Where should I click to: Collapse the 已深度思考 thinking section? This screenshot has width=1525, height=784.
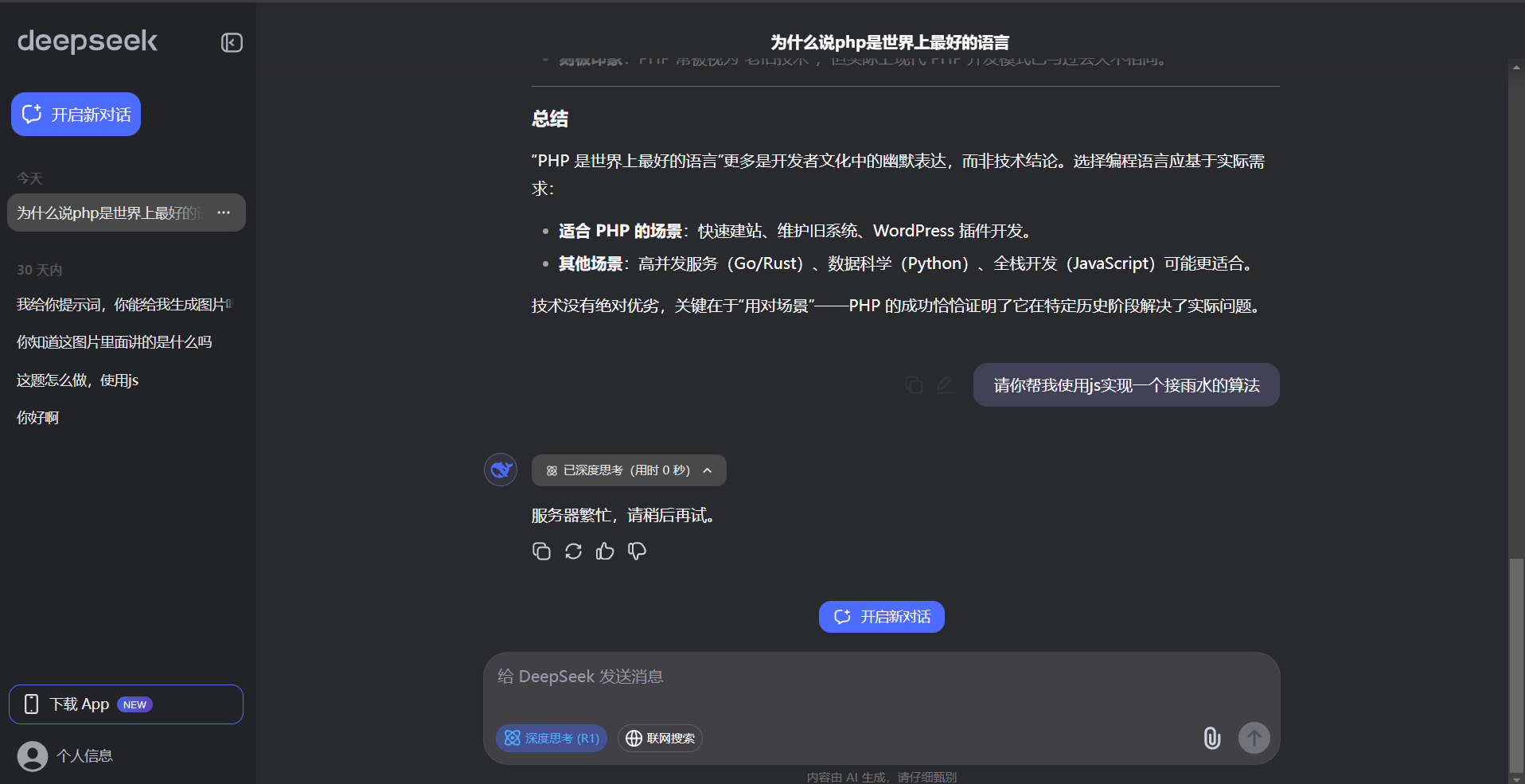(629, 470)
